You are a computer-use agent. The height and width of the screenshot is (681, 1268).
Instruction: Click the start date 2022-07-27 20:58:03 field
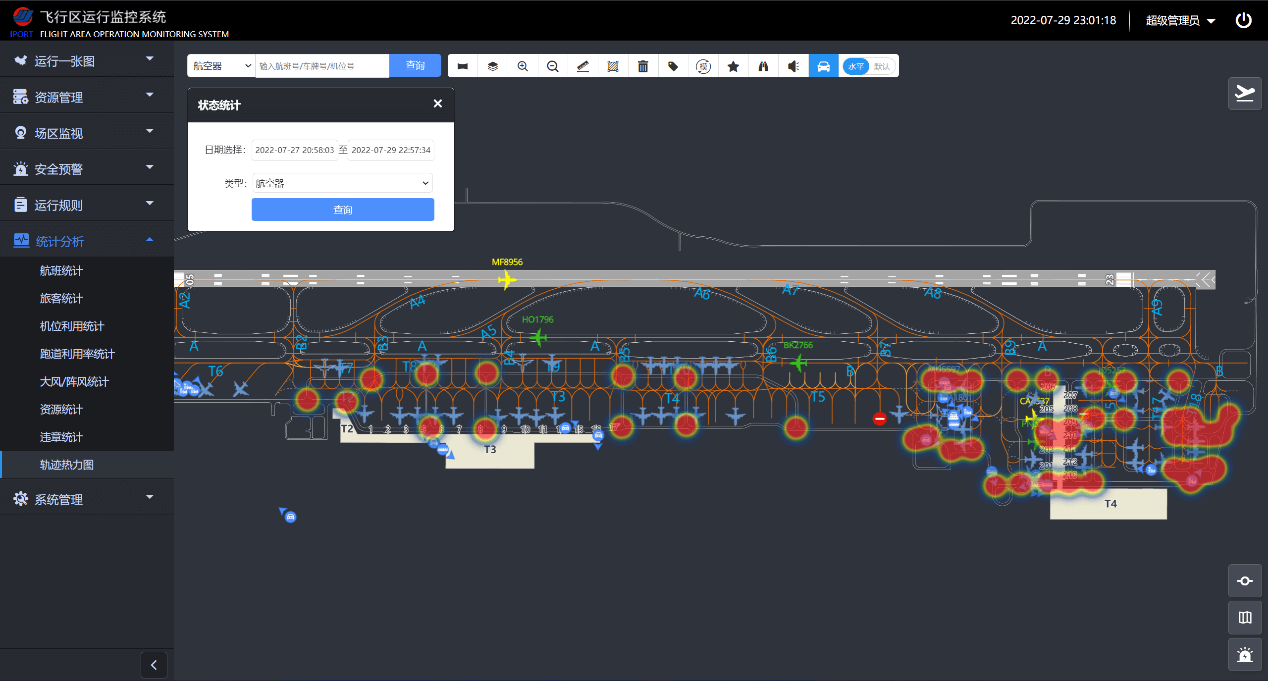[x=294, y=150]
